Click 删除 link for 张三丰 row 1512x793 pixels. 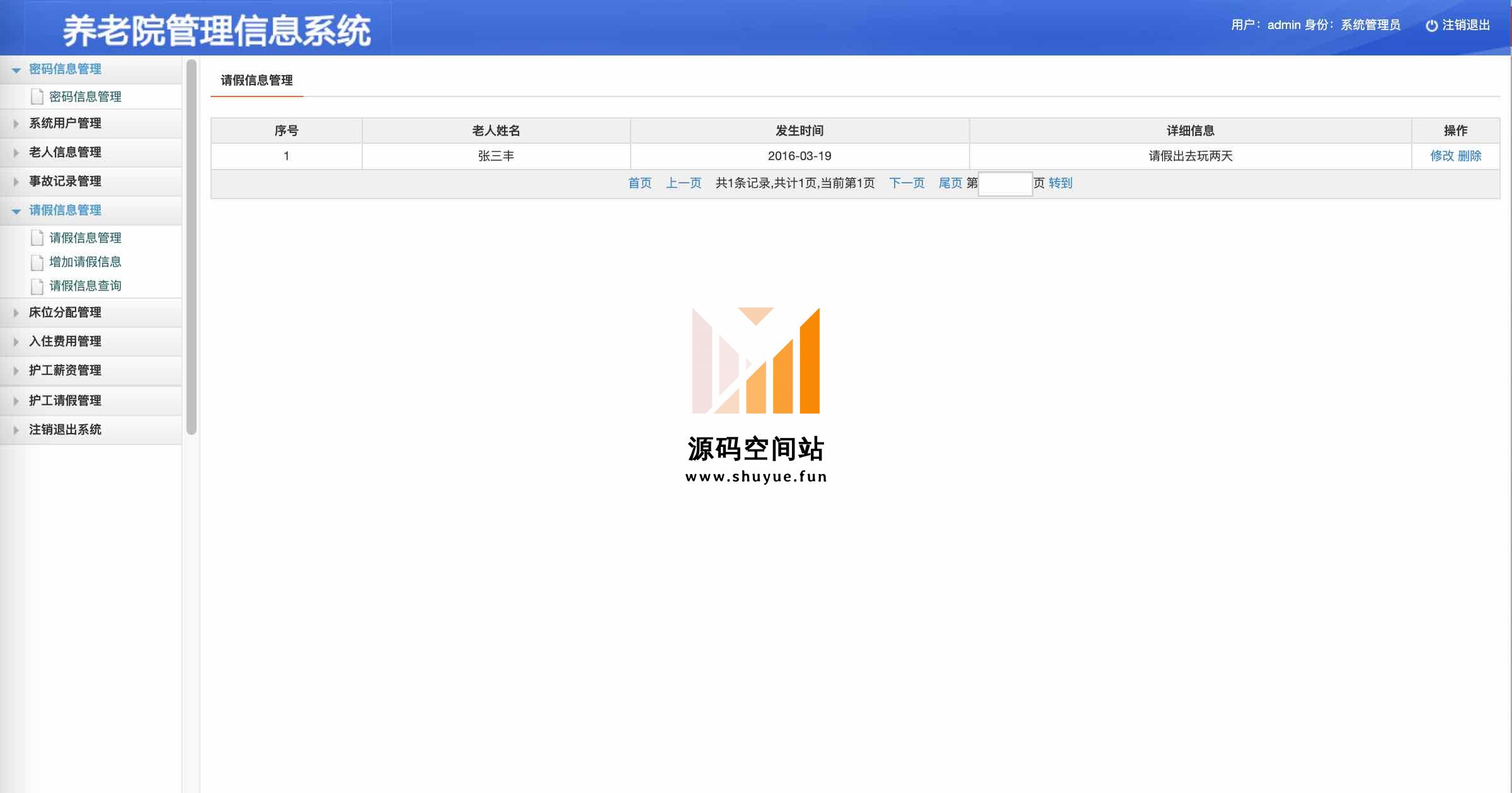[1469, 156]
